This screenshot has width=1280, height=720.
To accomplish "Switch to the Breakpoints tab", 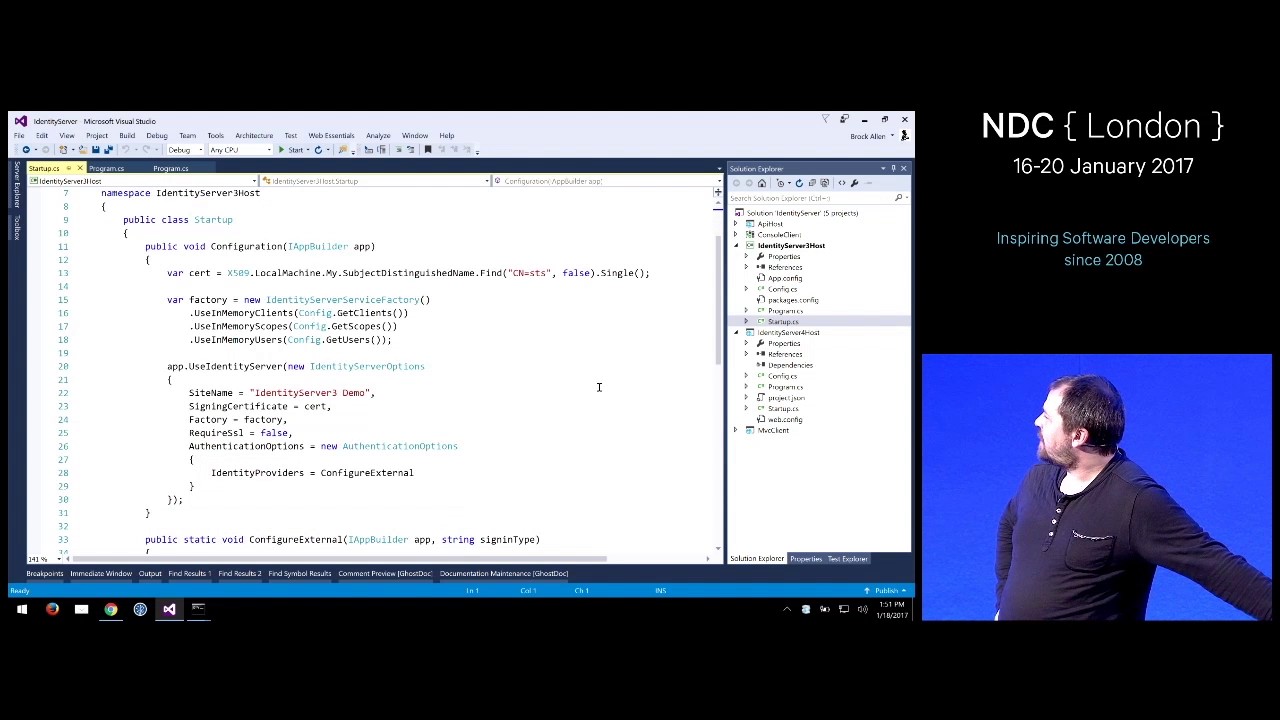I will (44, 574).
